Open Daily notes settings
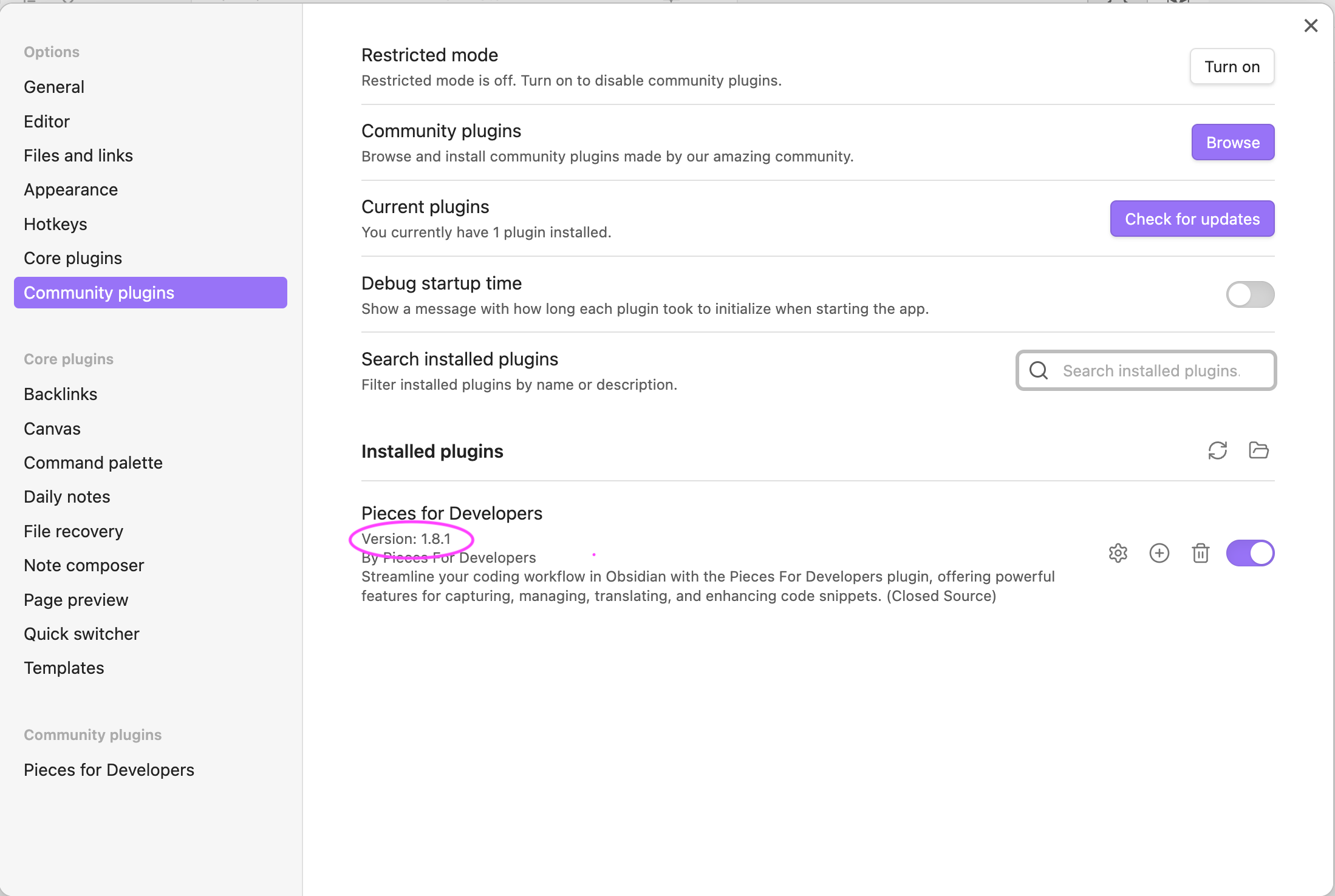Screen dimensions: 1335x896 tap(67, 496)
